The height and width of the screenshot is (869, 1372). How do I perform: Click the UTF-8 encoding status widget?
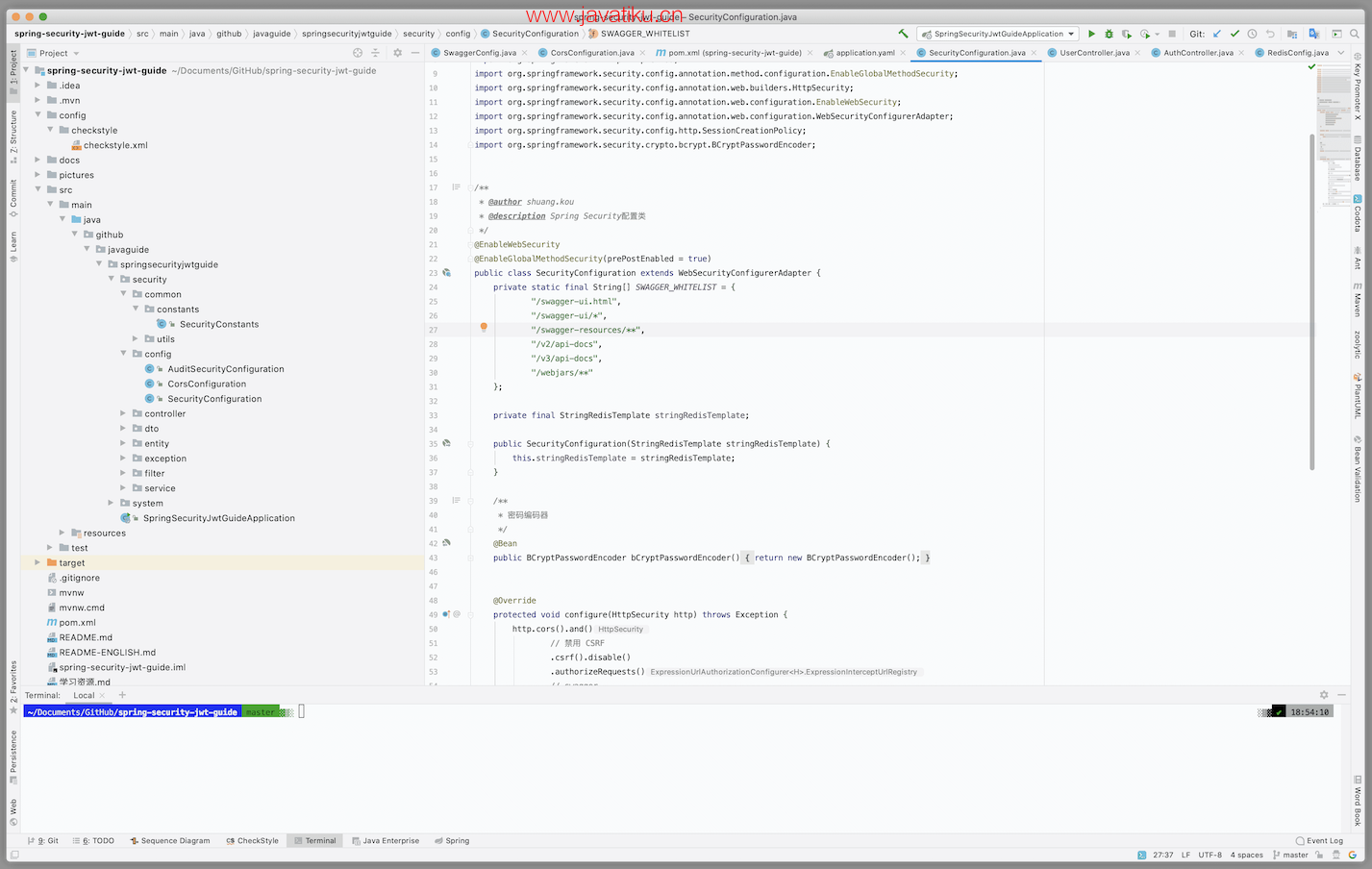(1210, 855)
